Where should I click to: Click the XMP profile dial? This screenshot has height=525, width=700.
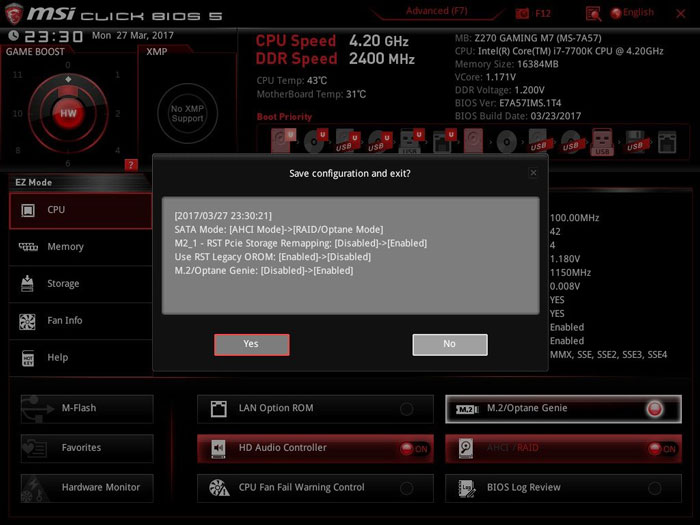coord(187,113)
